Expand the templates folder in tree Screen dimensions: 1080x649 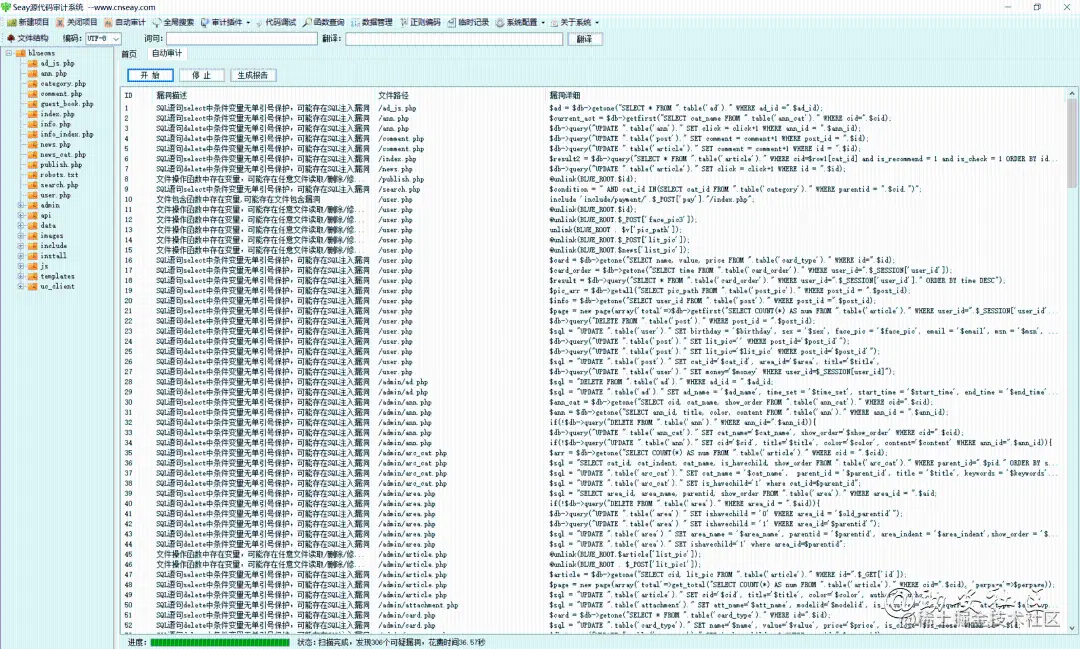tap(21, 276)
